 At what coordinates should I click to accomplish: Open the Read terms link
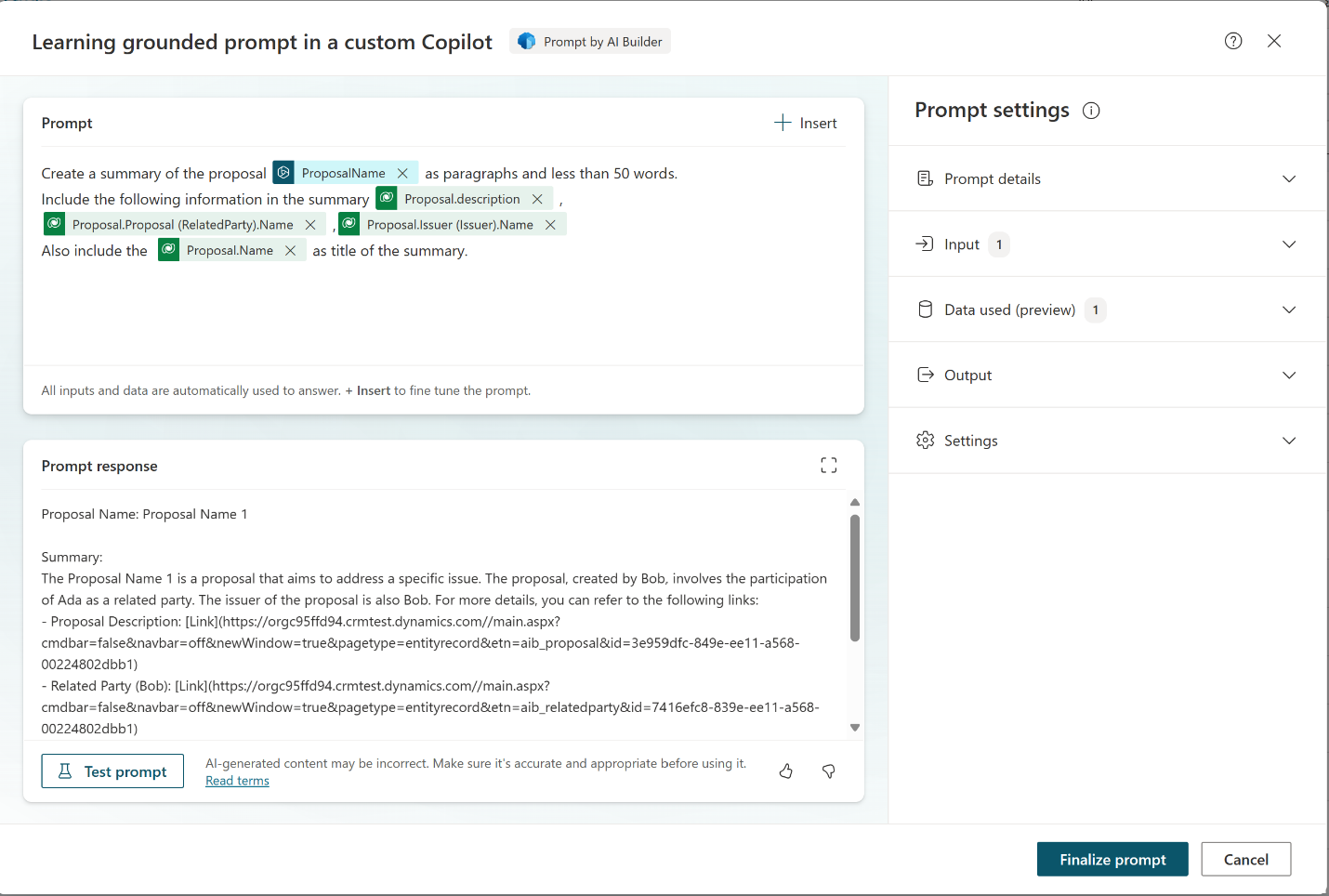click(x=237, y=780)
